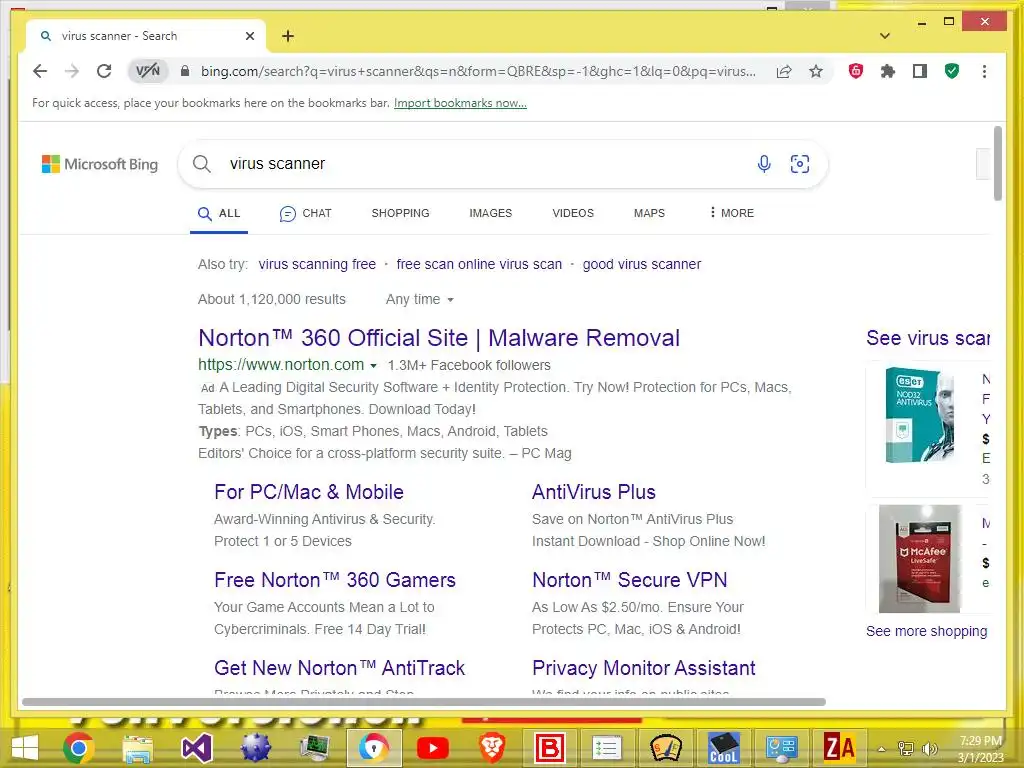Show hidden system tray icons
The height and width of the screenshot is (768, 1024).
point(882,749)
